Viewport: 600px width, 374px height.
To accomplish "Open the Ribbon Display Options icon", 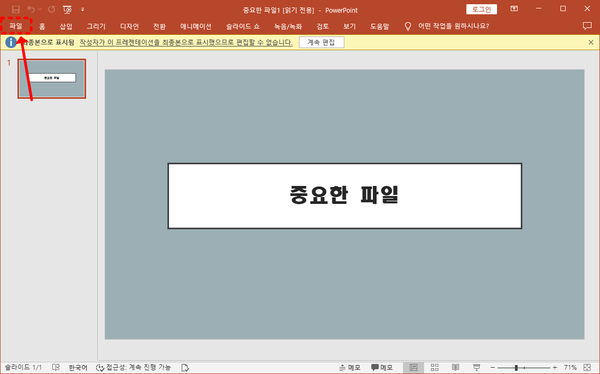I will tap(514, 9).
